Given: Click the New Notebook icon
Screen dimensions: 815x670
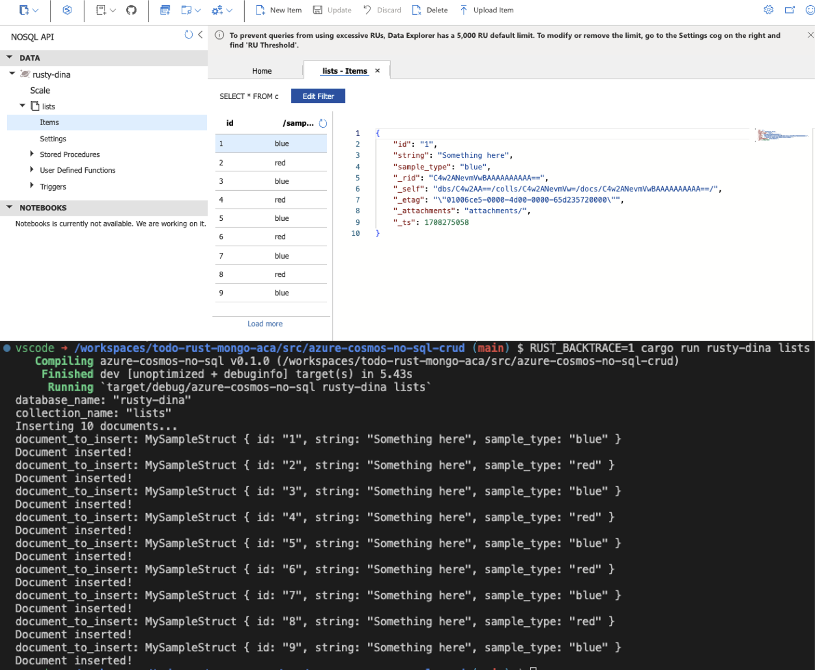Looking at the screenshot, I should (101, 10).
